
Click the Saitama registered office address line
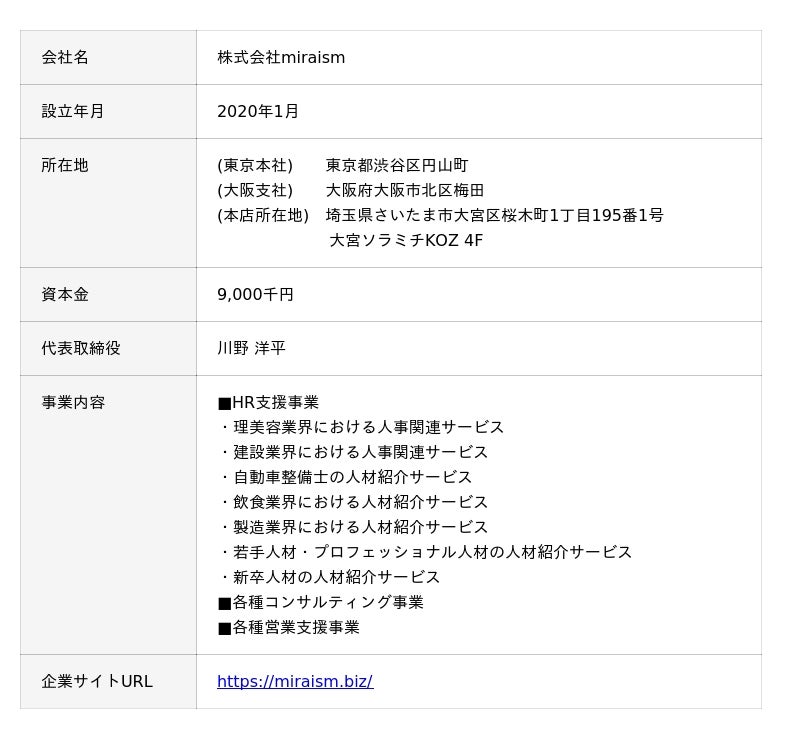click(x=440, y=216)
